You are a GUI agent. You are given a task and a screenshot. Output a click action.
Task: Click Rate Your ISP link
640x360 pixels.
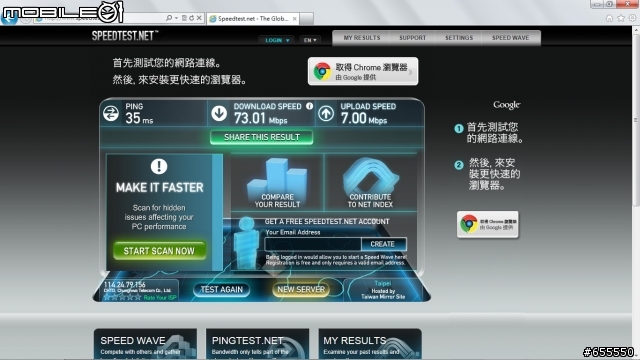coord(160,298)
